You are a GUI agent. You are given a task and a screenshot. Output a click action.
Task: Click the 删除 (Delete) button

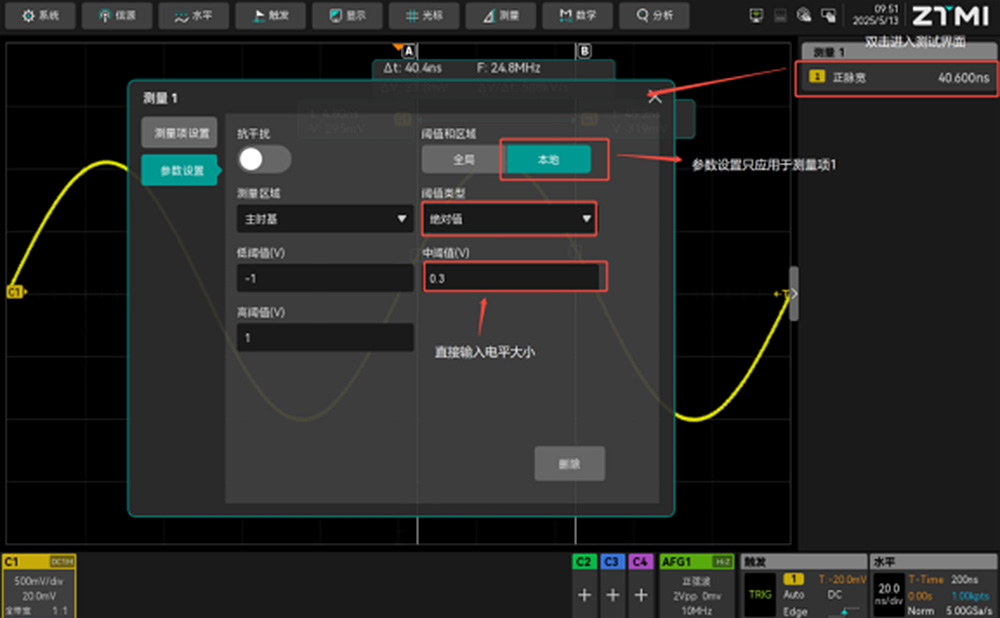point(569,464)
